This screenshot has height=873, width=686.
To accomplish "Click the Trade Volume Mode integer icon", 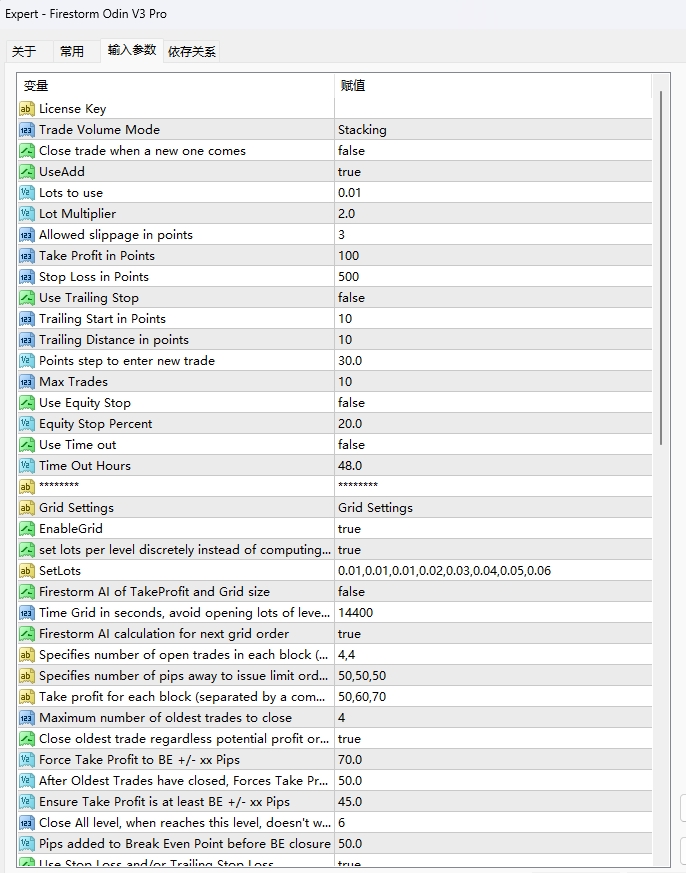I will [27, 130].
